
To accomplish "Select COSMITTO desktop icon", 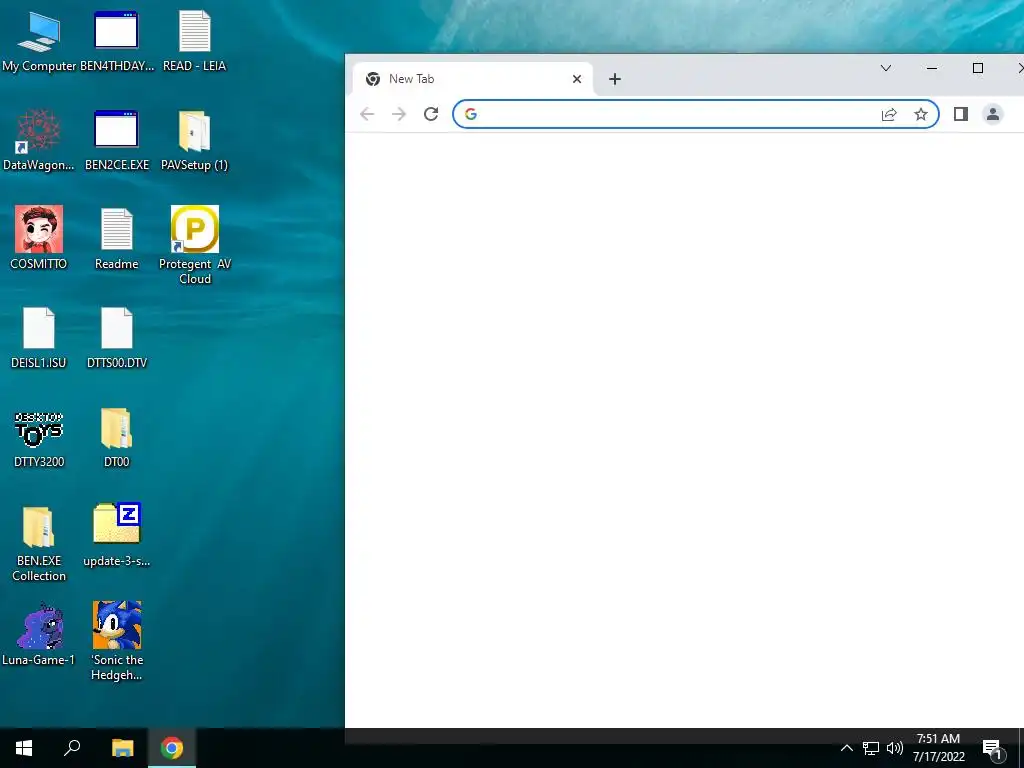I will tap(39, 238).
